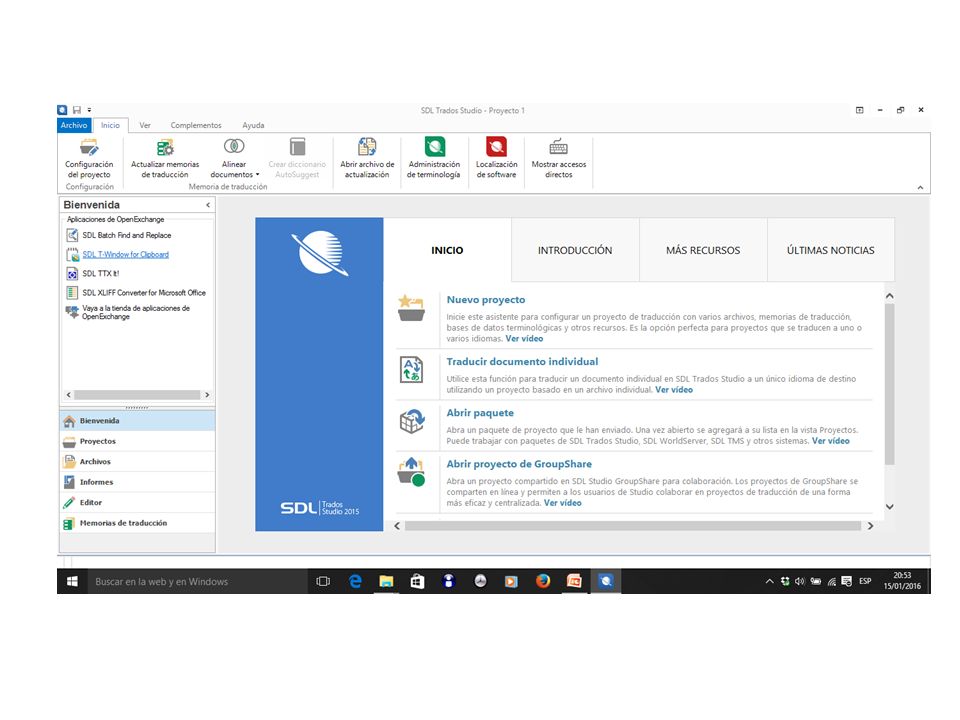Click the Save icon in title bar
The width and height of the screenshot is (960, 720).
click(77, 110)
